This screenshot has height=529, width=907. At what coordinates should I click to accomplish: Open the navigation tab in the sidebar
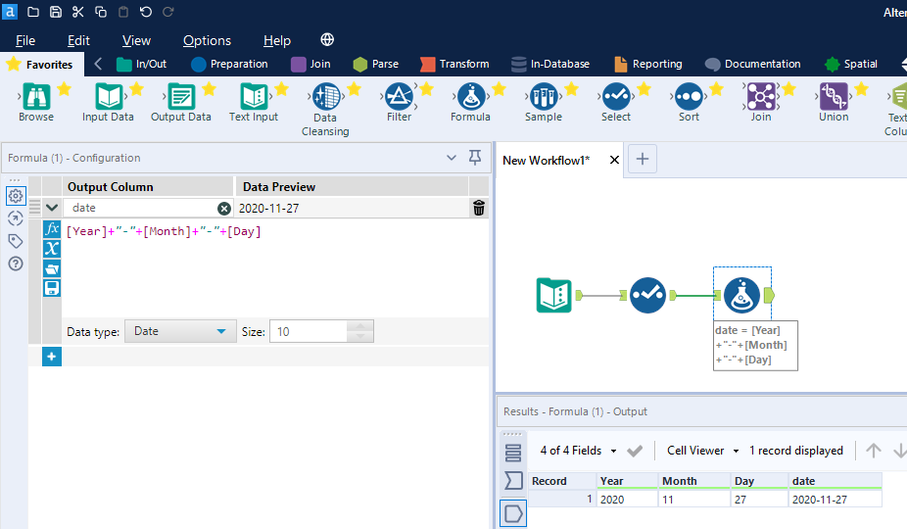click(x=16, y=219)
